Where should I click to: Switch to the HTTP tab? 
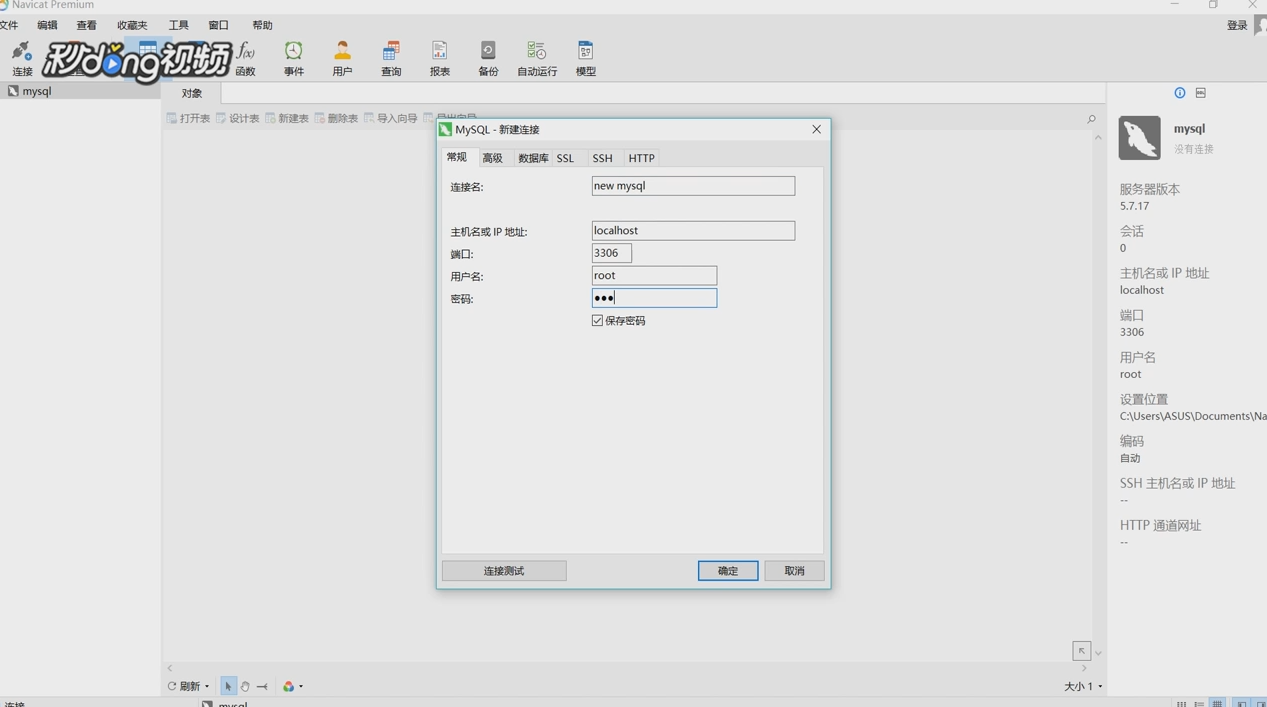[641, 158]
